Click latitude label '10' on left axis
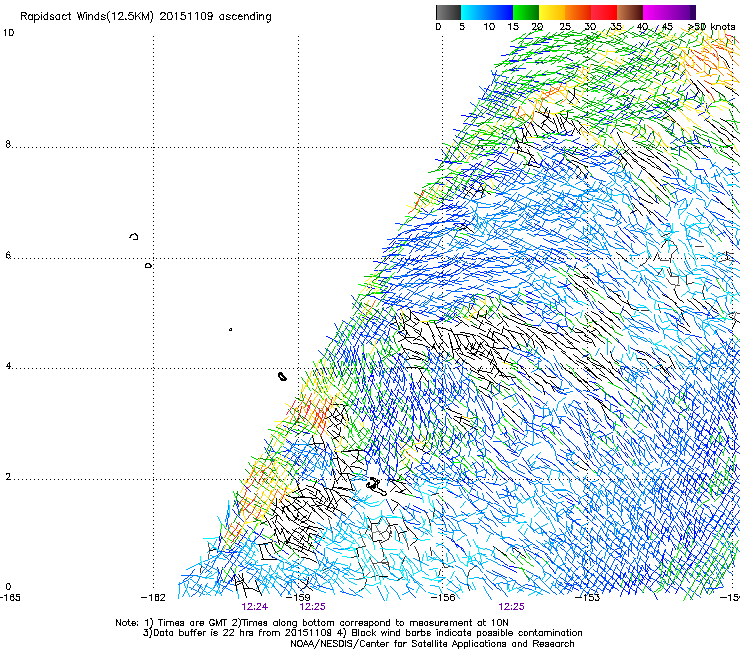The height and width of the screenshot is (650, 740). 8,33
